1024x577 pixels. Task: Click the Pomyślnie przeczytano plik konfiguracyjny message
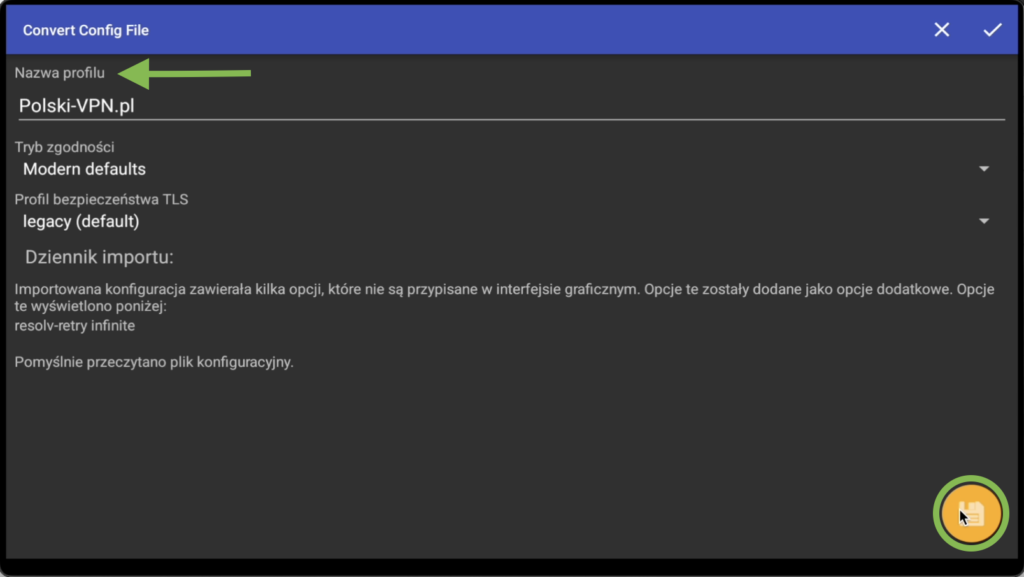pyautogui.click(x=154, y=362)
